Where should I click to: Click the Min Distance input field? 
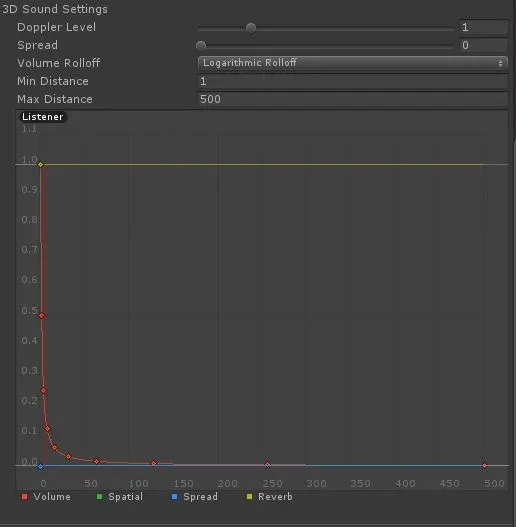[352, 81]
